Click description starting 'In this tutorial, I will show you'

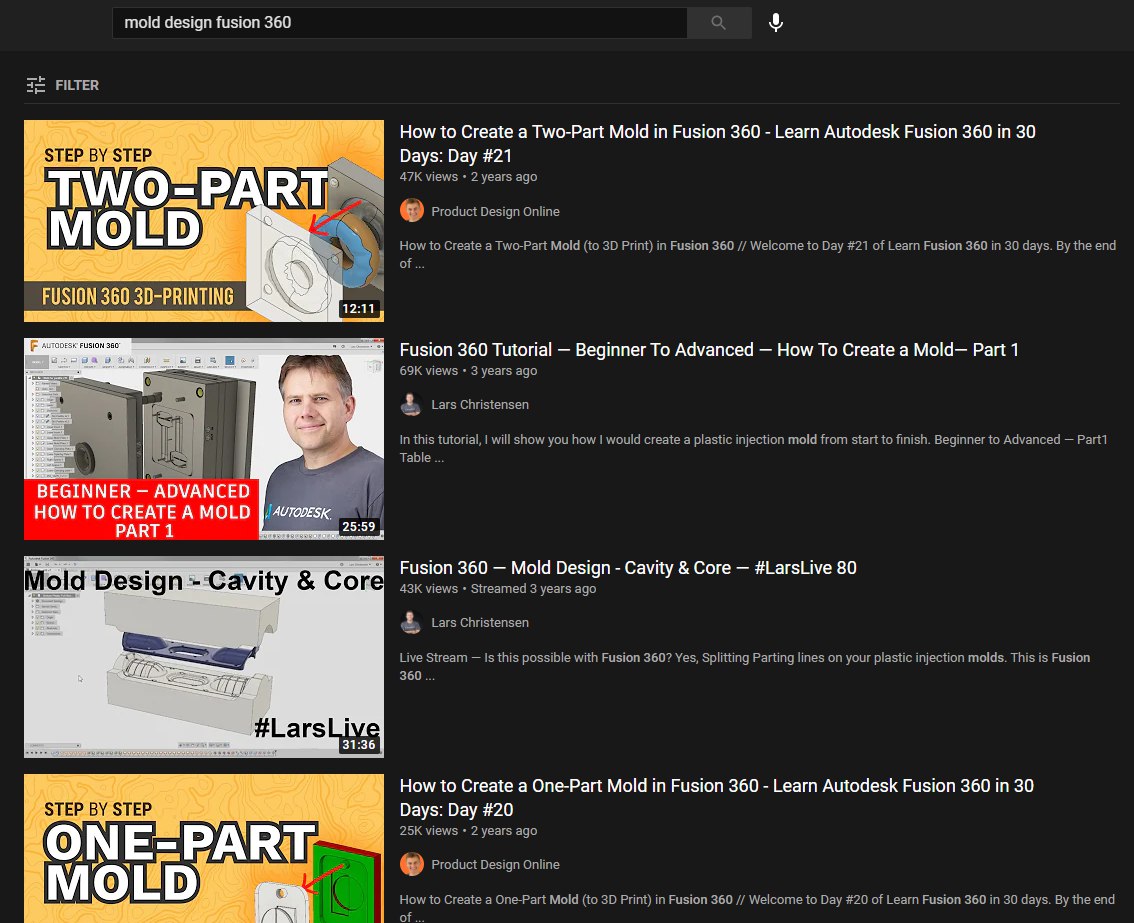point(754,448)
